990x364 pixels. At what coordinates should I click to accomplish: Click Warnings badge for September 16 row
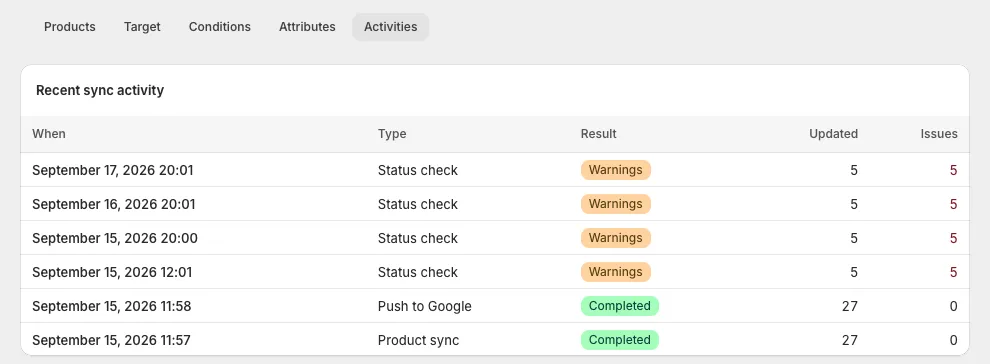[x=616, y=204]
